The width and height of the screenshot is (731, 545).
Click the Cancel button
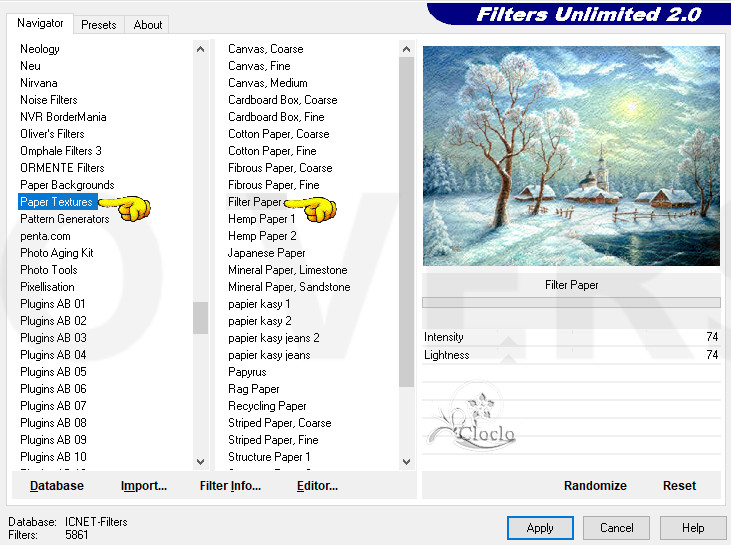(616, 528)
